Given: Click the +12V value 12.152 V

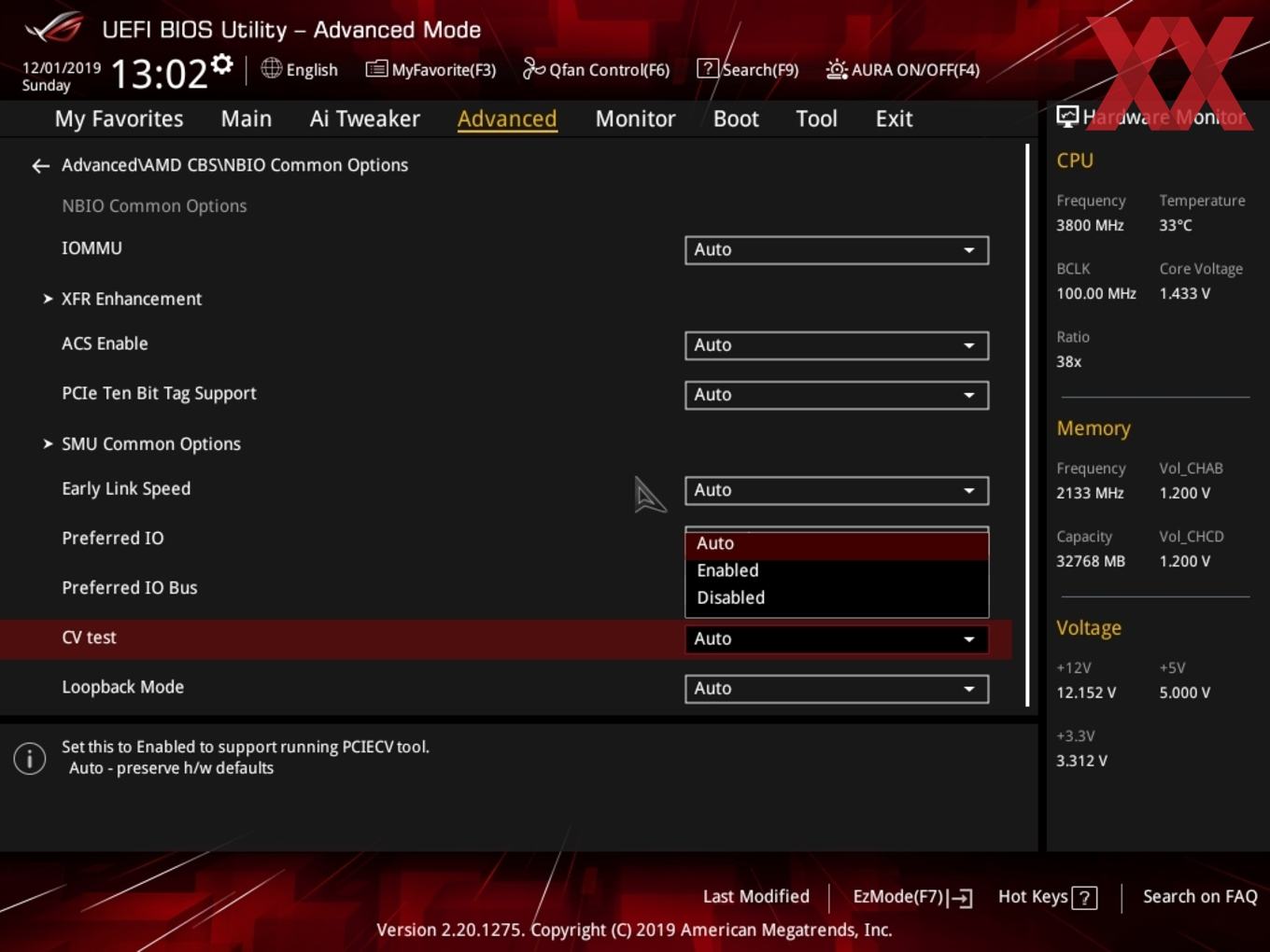Looking at the screenshot, I should click(x=1086, y=693).
